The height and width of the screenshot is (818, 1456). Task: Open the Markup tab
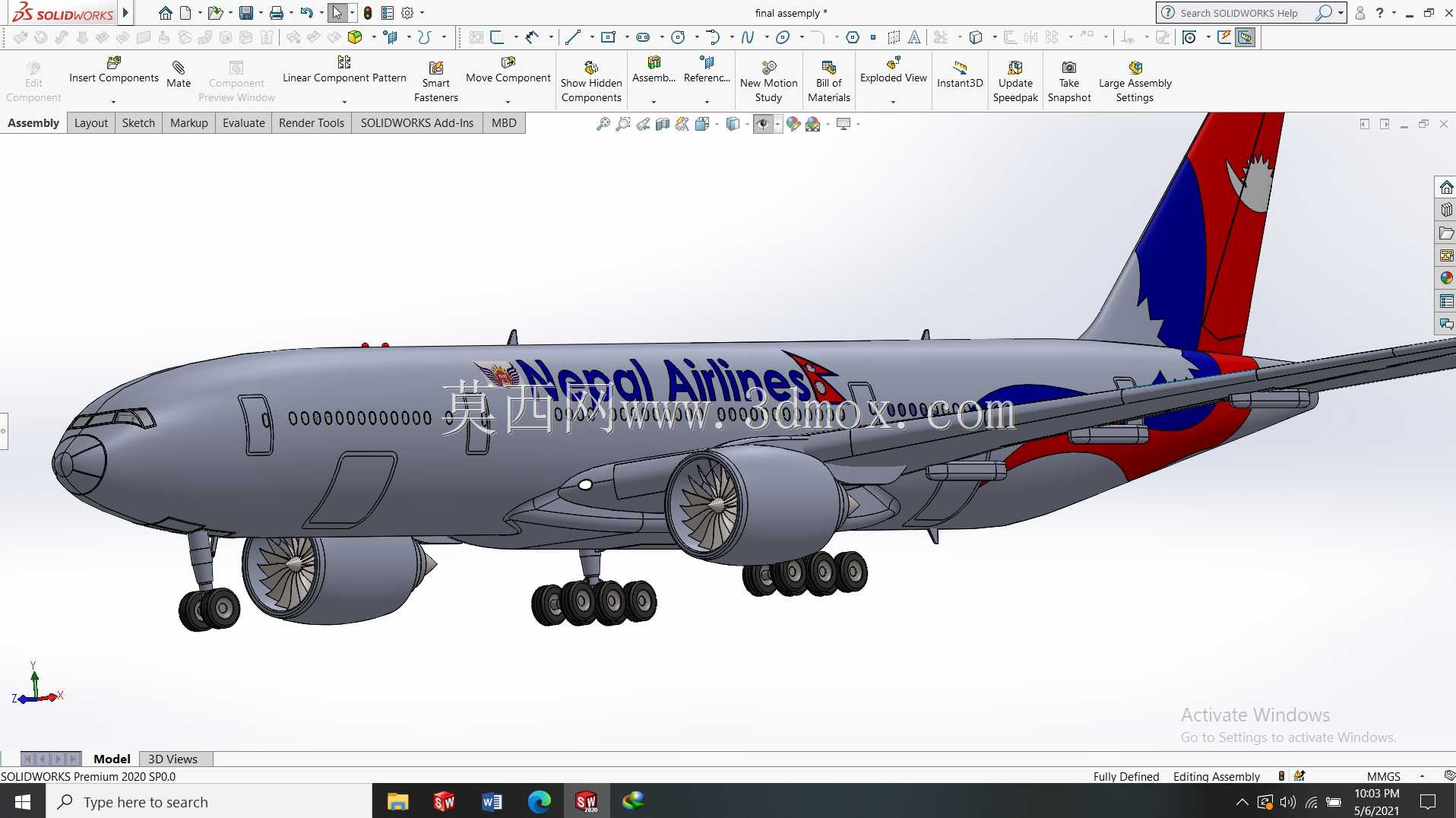189,123
